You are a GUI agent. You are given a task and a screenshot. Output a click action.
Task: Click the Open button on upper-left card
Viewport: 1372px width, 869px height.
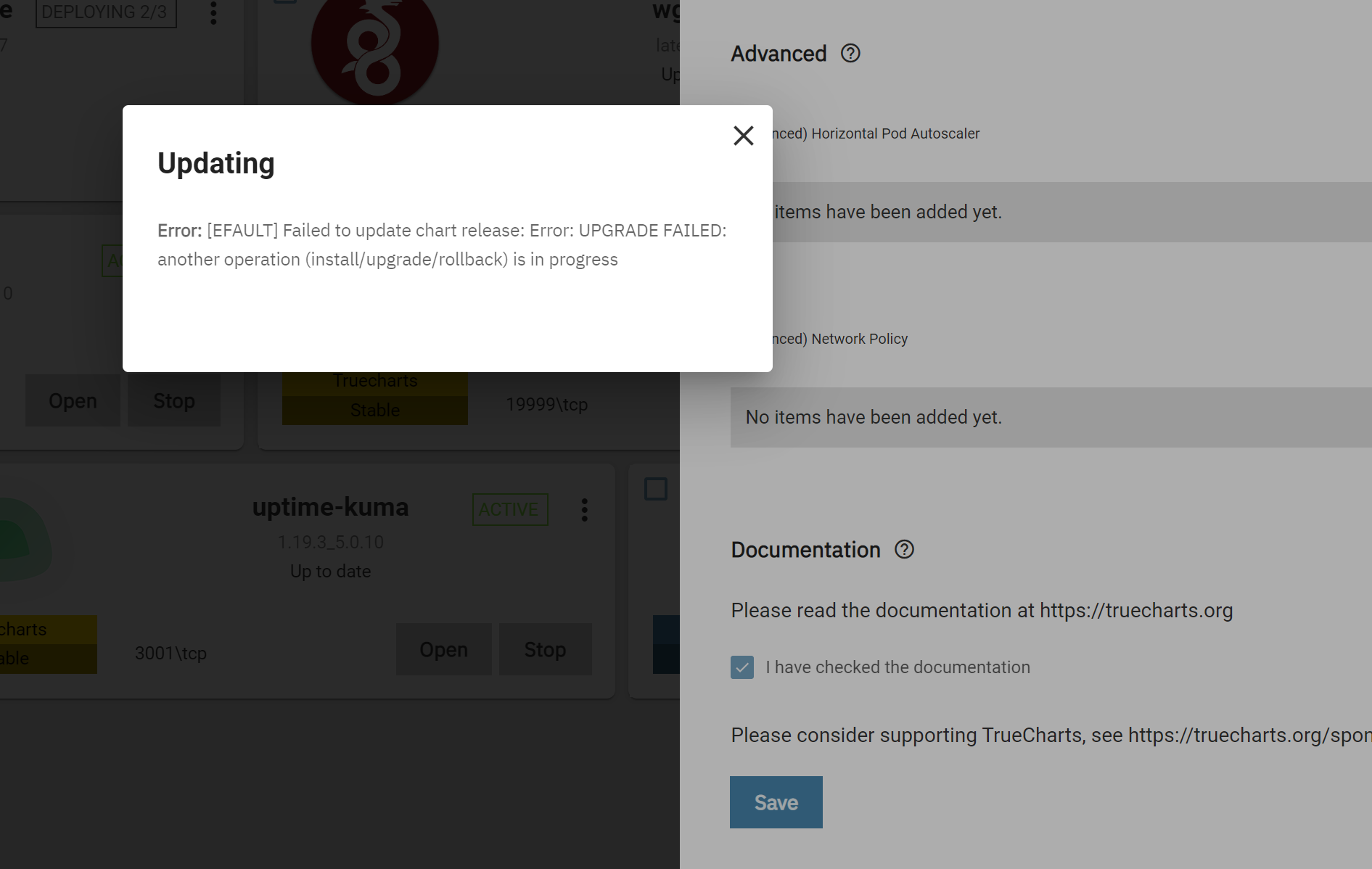pos(73,400)
